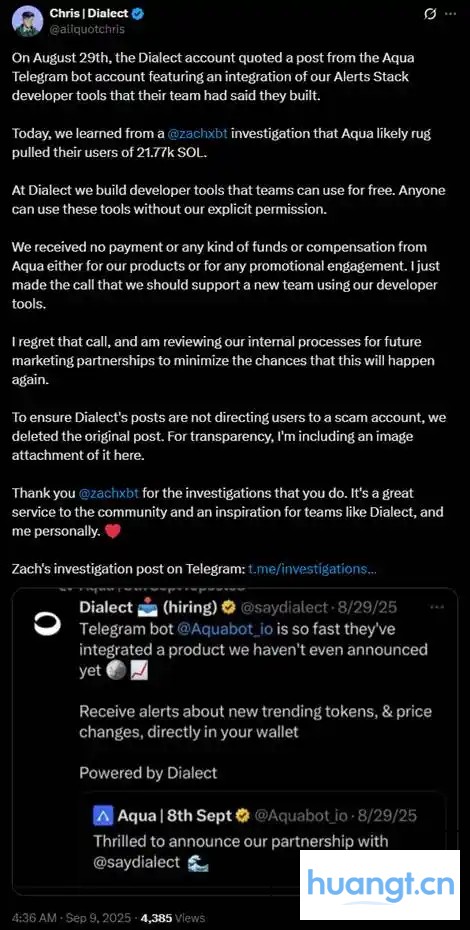Click the red heart emoji after 'me personally.'
Image resolution: width=470 pixels, height=930 pixels.
(112, 532)
